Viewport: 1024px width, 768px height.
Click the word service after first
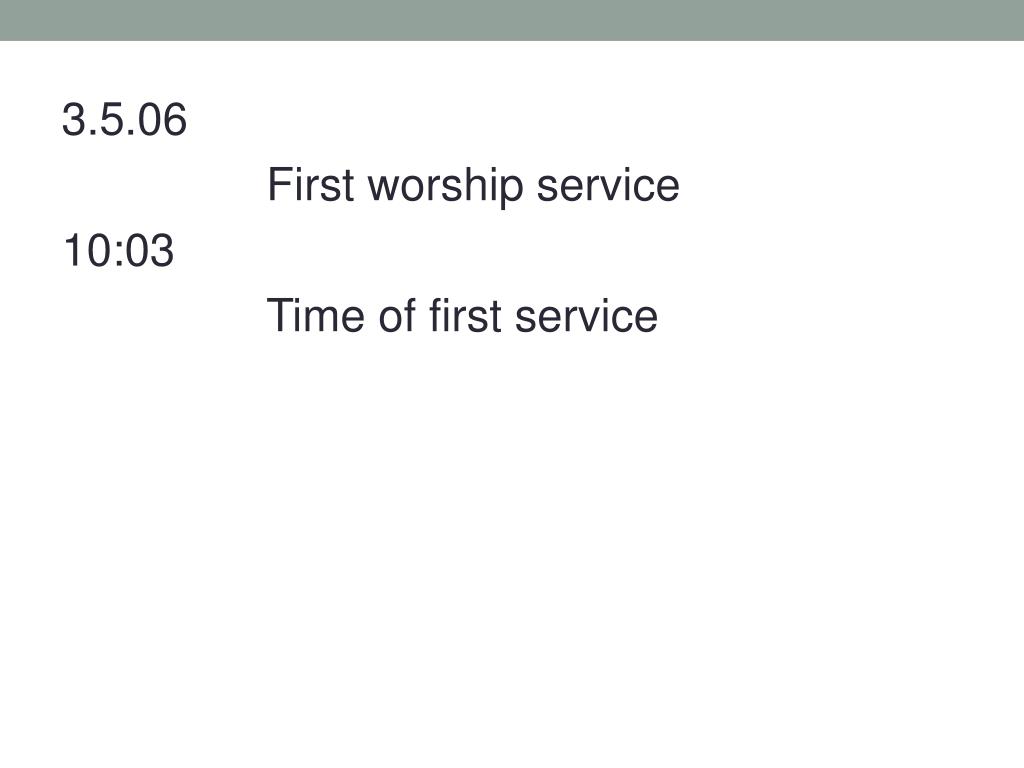(586, 316)
